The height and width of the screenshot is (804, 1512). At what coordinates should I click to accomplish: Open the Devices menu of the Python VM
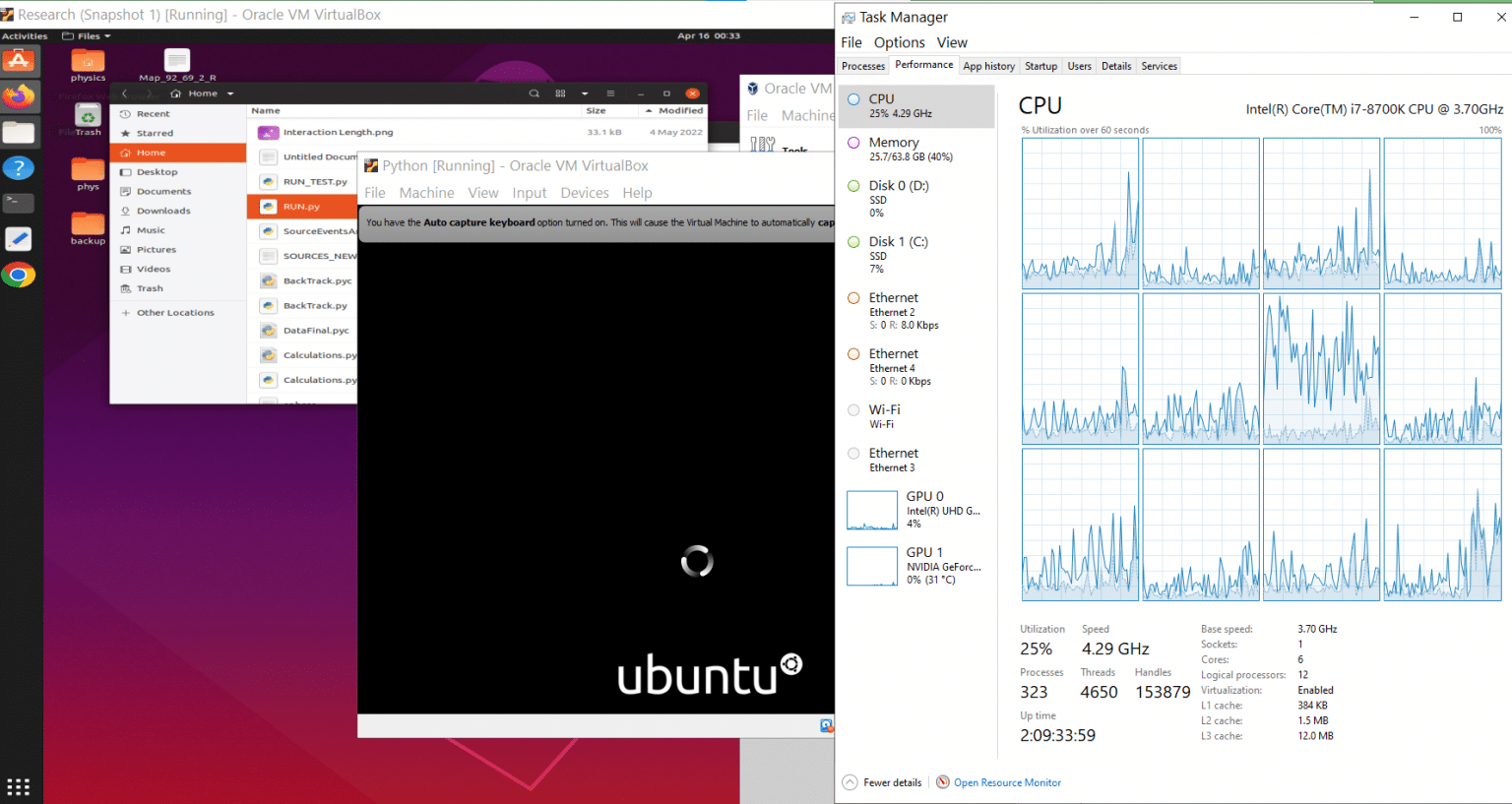click(585, 193)
